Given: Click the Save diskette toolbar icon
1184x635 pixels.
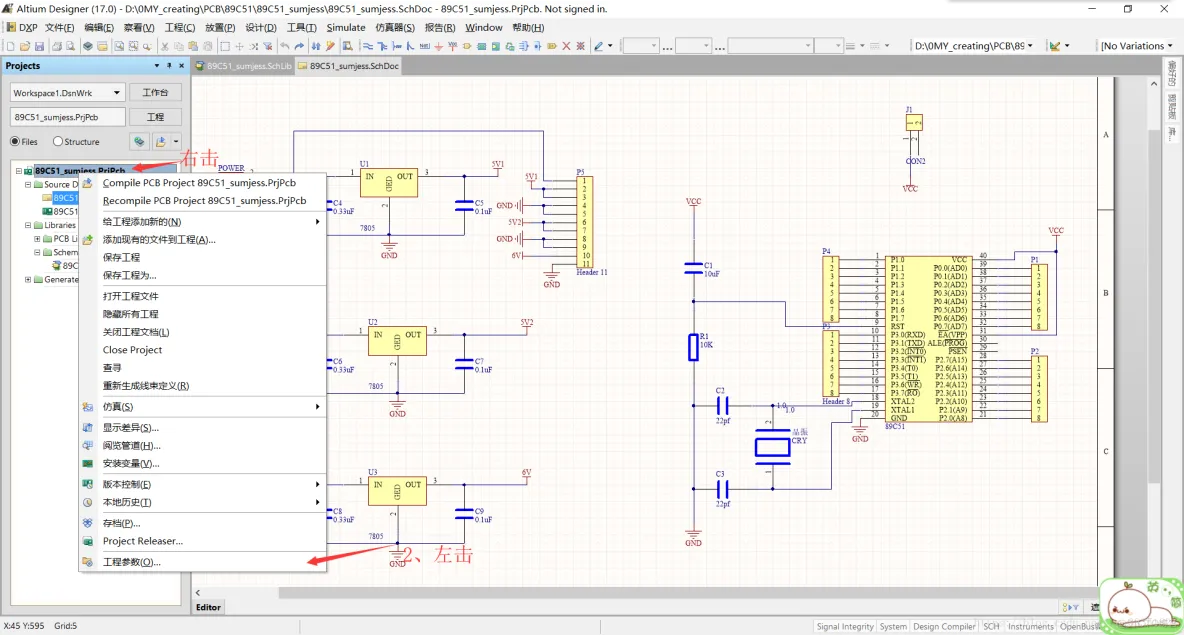Looking at the screenshot, I should [x=39, y=46].
